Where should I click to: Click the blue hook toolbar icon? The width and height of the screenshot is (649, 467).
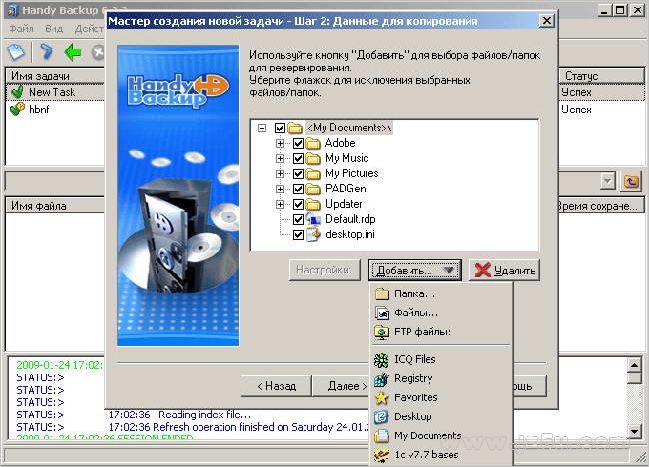46,52
